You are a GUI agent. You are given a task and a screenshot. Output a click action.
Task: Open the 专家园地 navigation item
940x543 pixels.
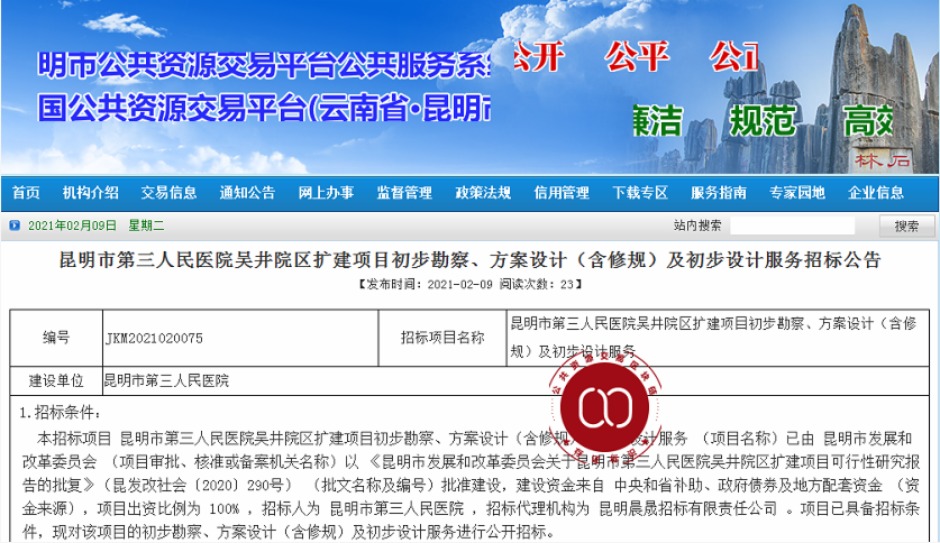click(797, 193)
